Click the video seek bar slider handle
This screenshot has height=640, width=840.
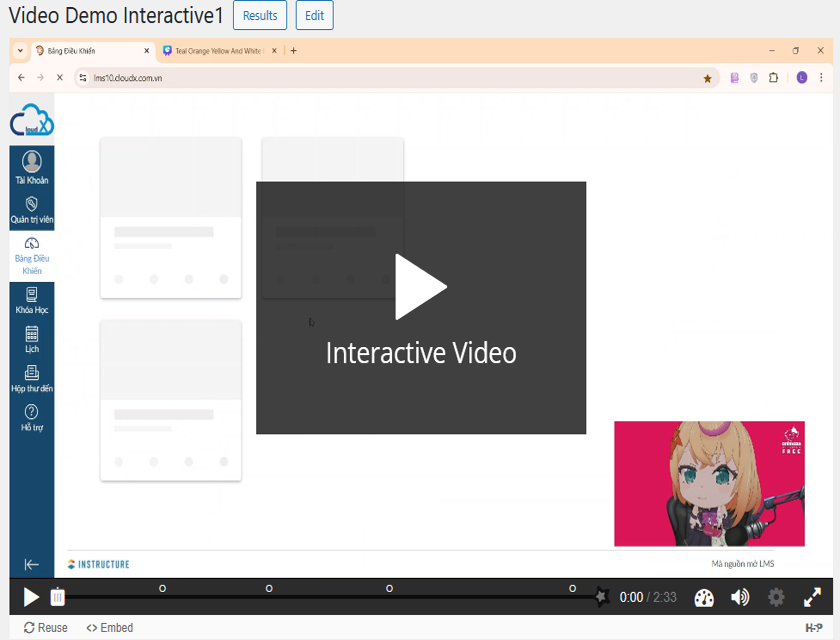(x=58, y=597)
